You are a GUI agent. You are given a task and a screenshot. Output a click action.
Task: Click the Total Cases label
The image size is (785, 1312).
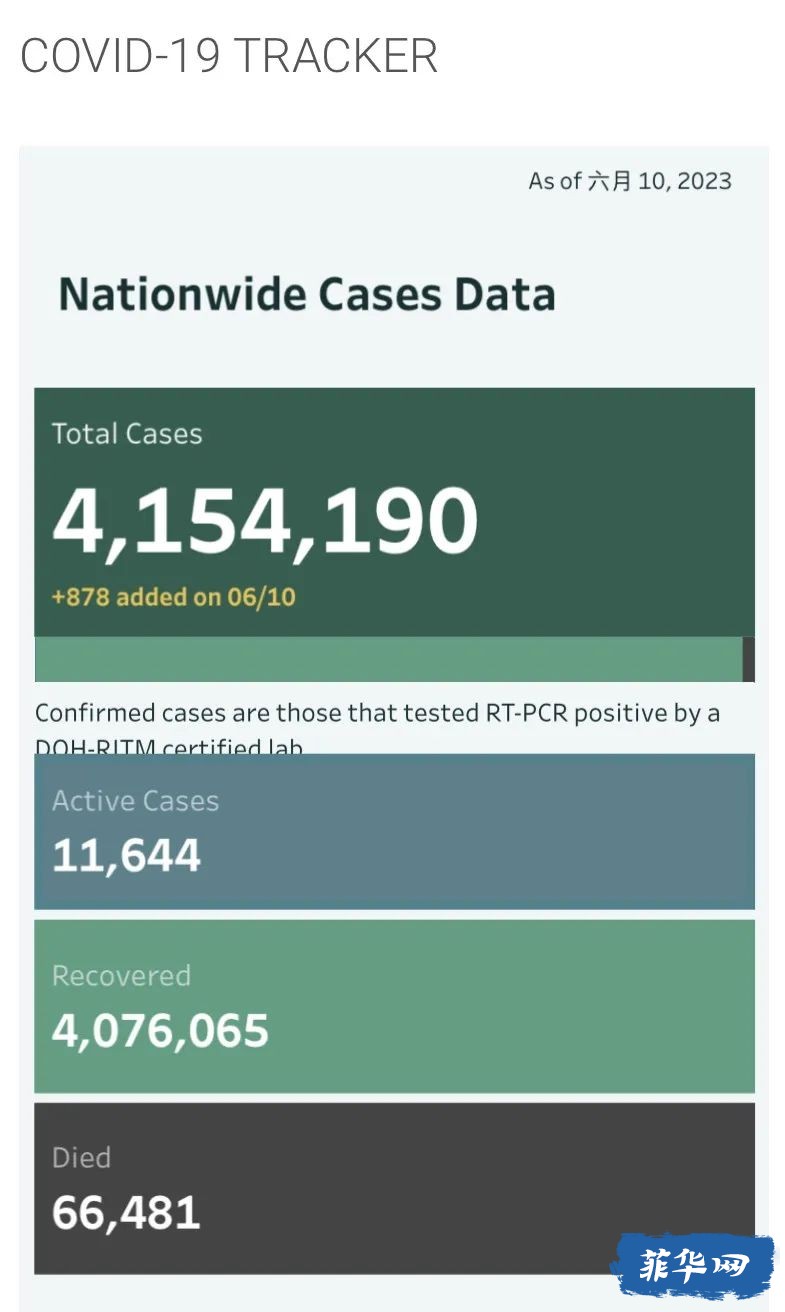point(127,434)
